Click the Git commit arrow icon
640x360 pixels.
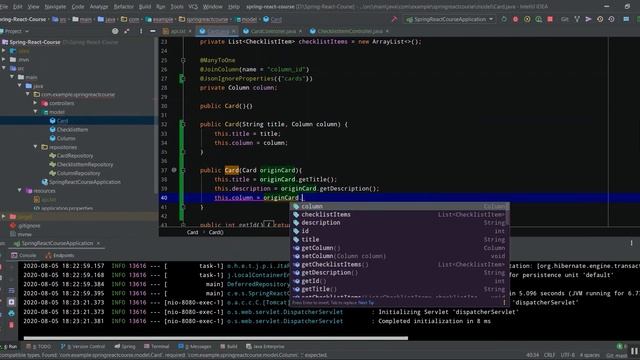click(x=588, y=19)
